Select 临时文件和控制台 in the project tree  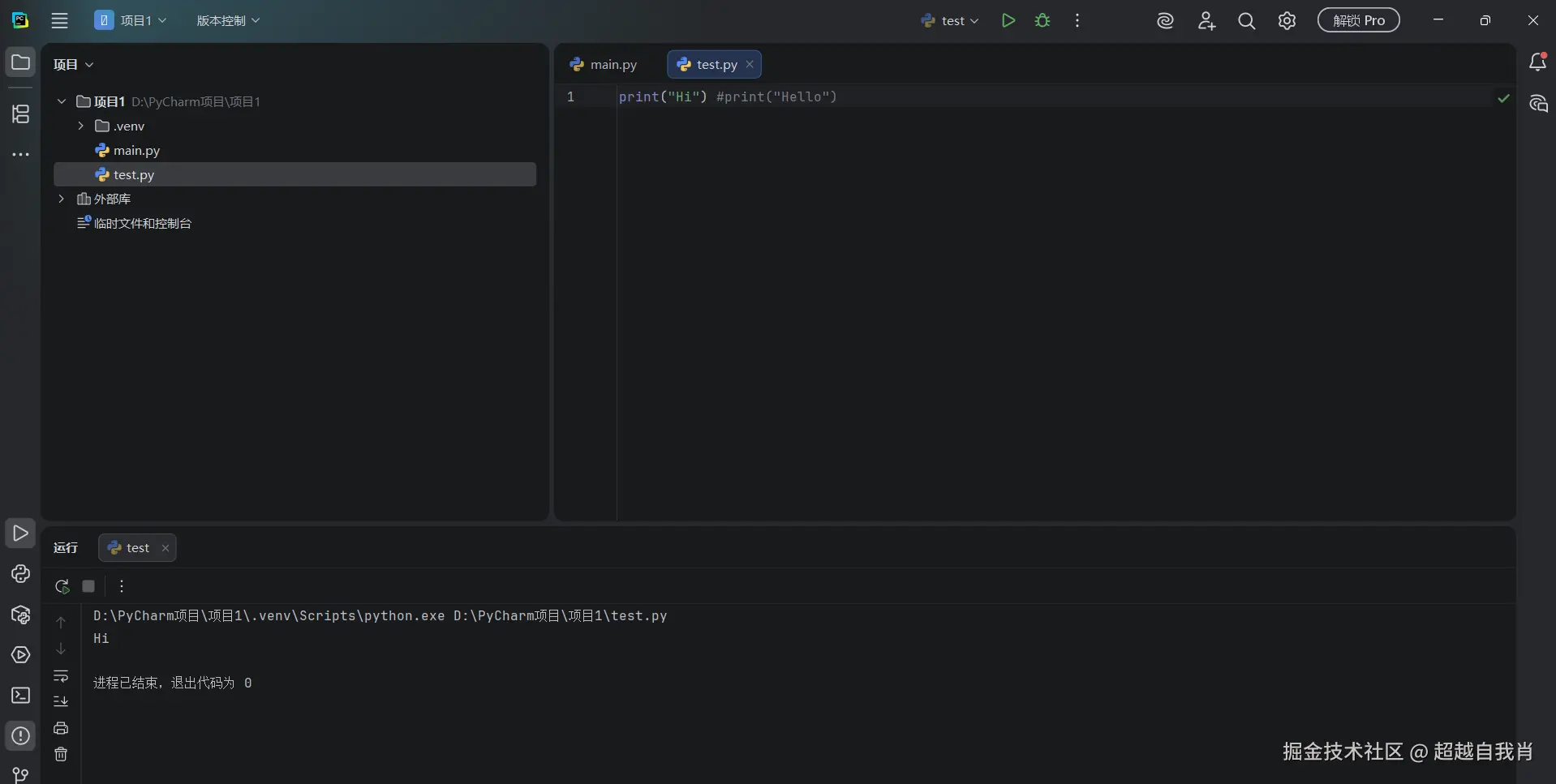(294, 223)
